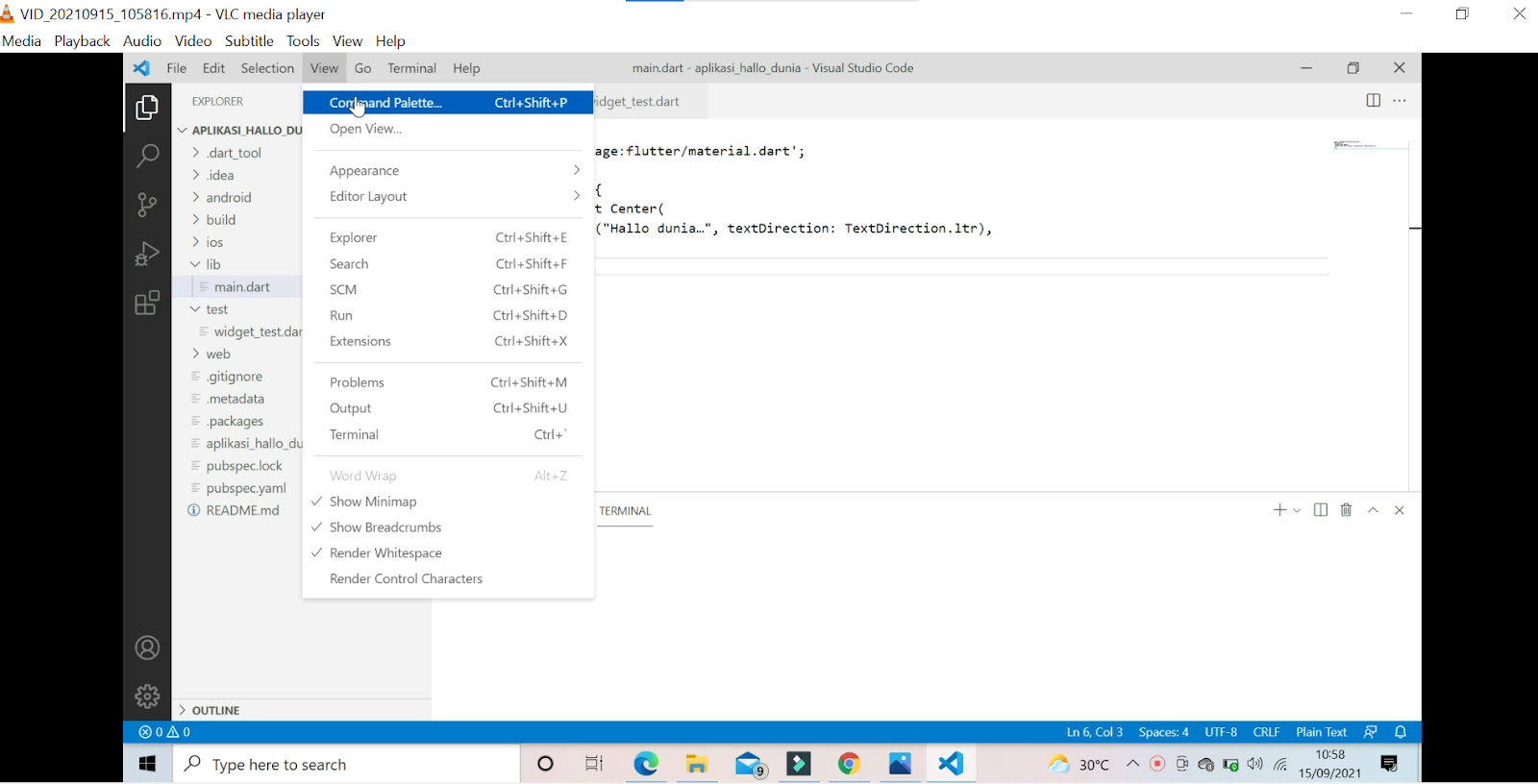Image resolution: width=1538 pixels, height=784 pixels.
Task: Open VLC Subtitle menu
Action: 249,41
